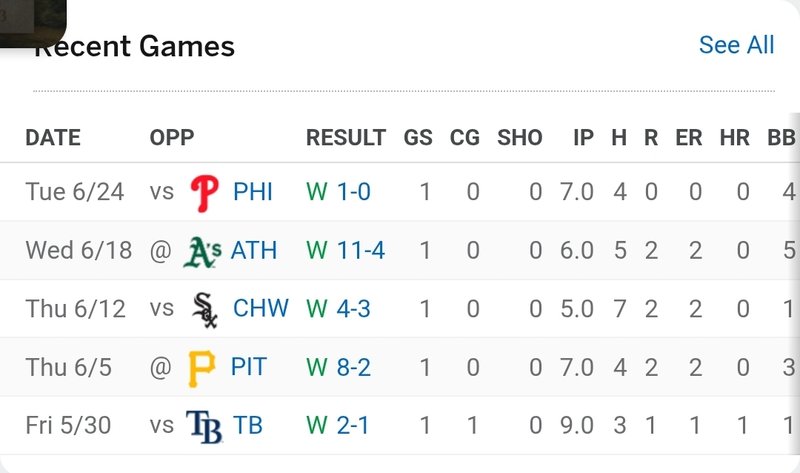The image size is (800, 473).
Task: View the W 1-0 game result
Action: 338,191
